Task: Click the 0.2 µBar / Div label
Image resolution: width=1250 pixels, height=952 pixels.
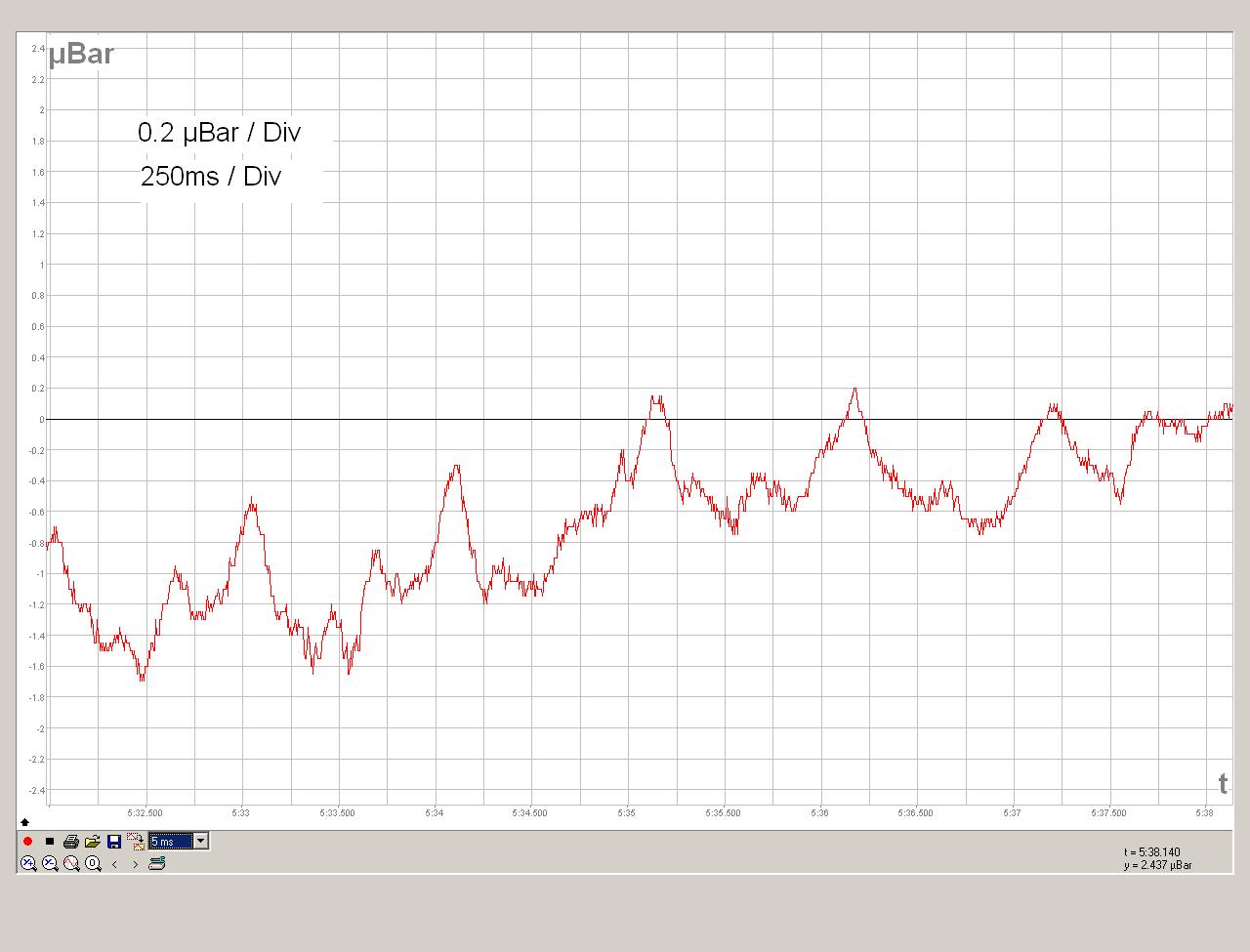Action: [219, 133]
